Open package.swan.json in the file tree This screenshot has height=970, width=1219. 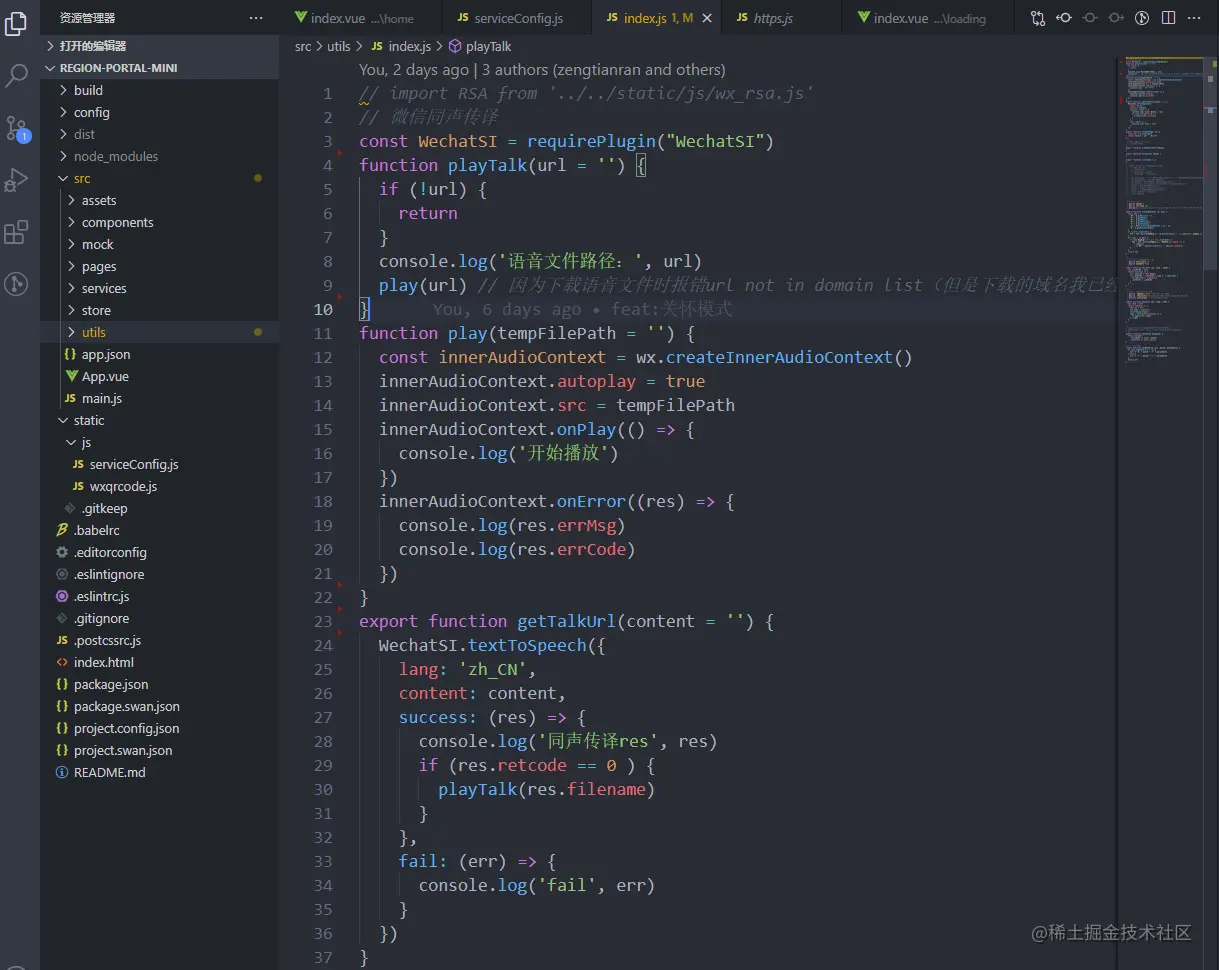coord(159,706)
